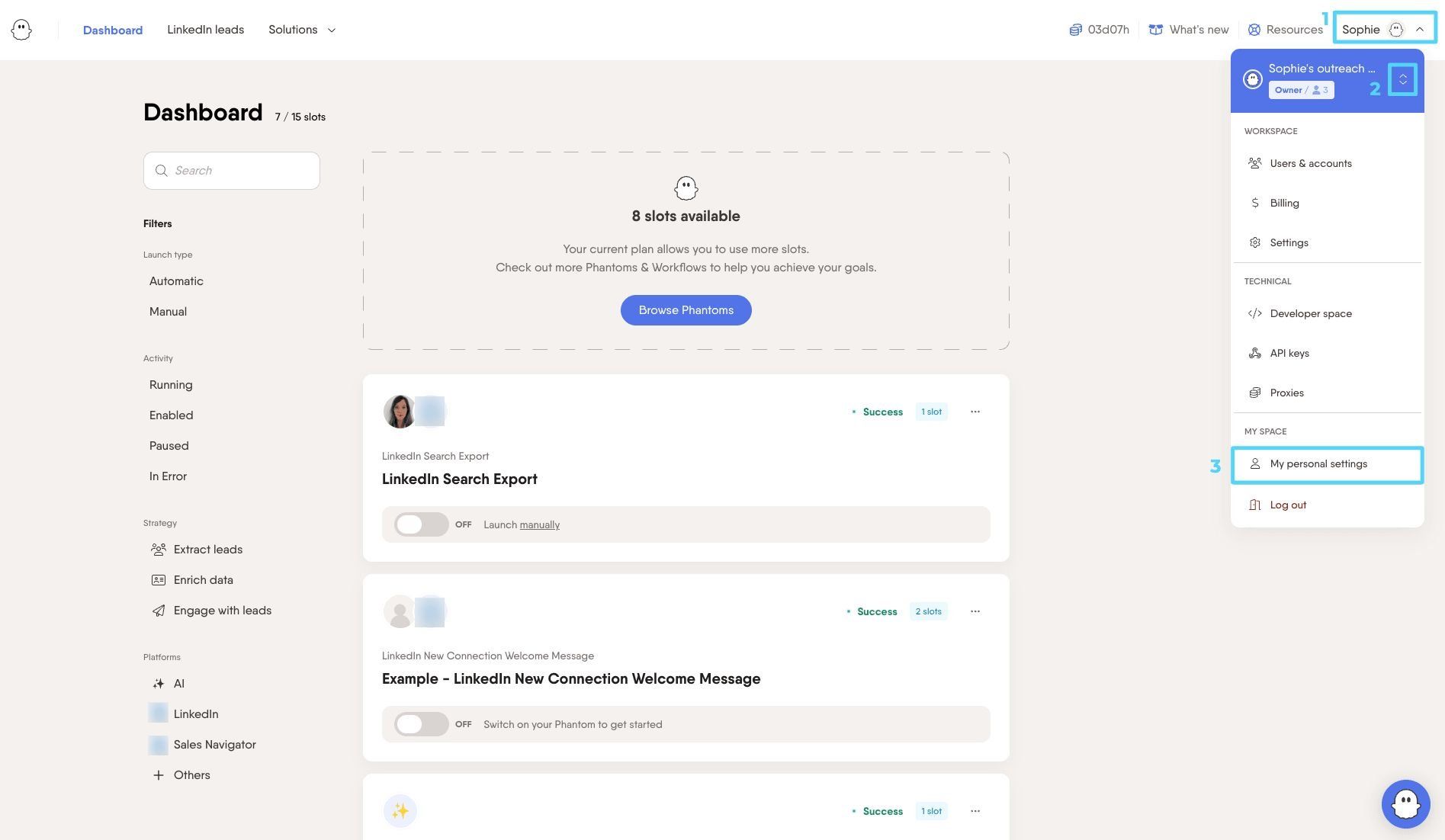Toggle on the LinkedIn Search Export Phantom
This screenshot has height=840, width=1445.
pos(421,524)
